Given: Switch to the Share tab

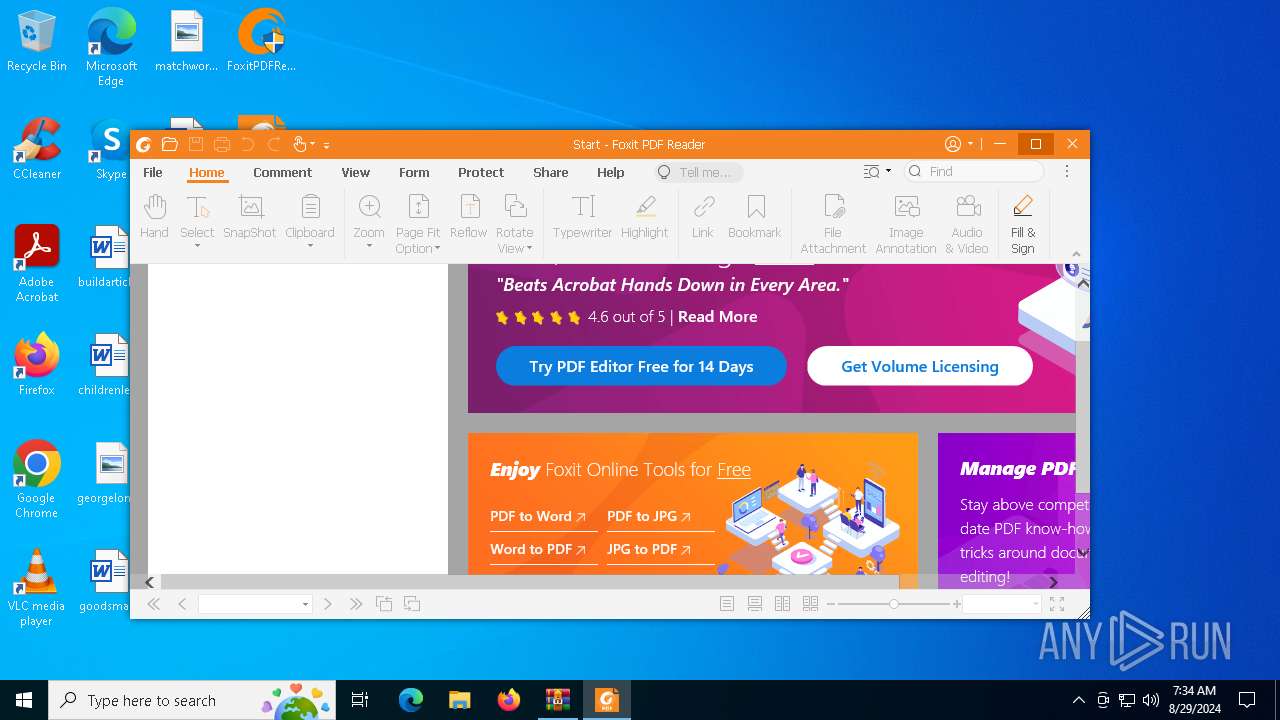Looking at the screenshot, I should tap(550, 172).
